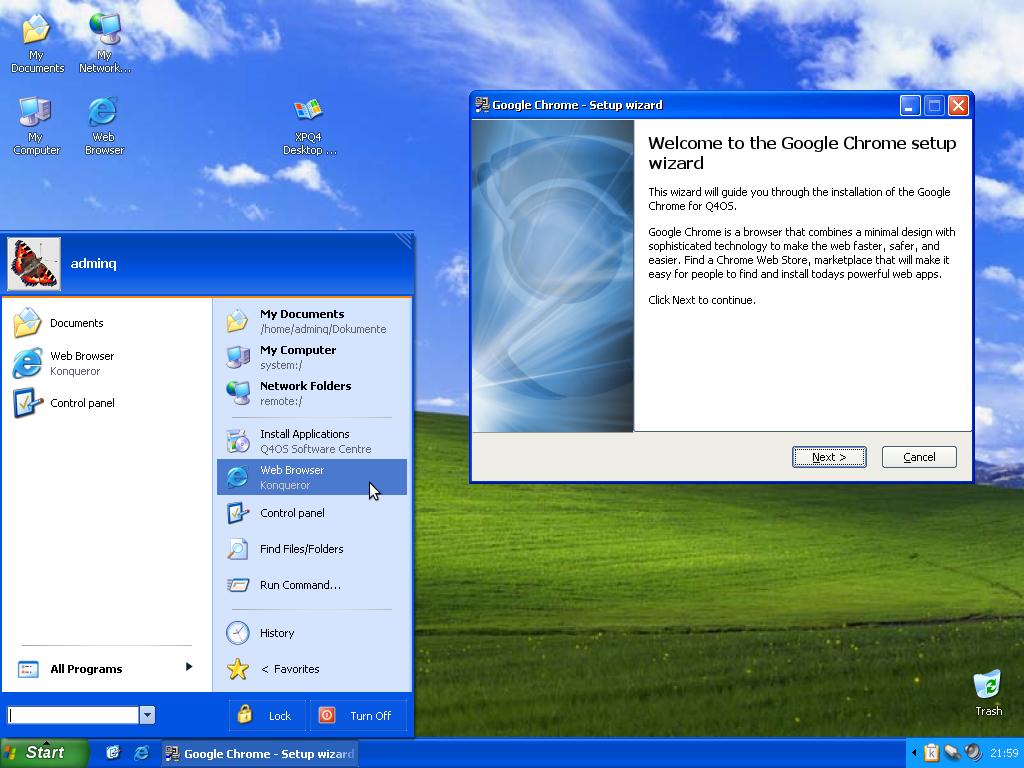Open the History entry in the start menu

(277, 633)
